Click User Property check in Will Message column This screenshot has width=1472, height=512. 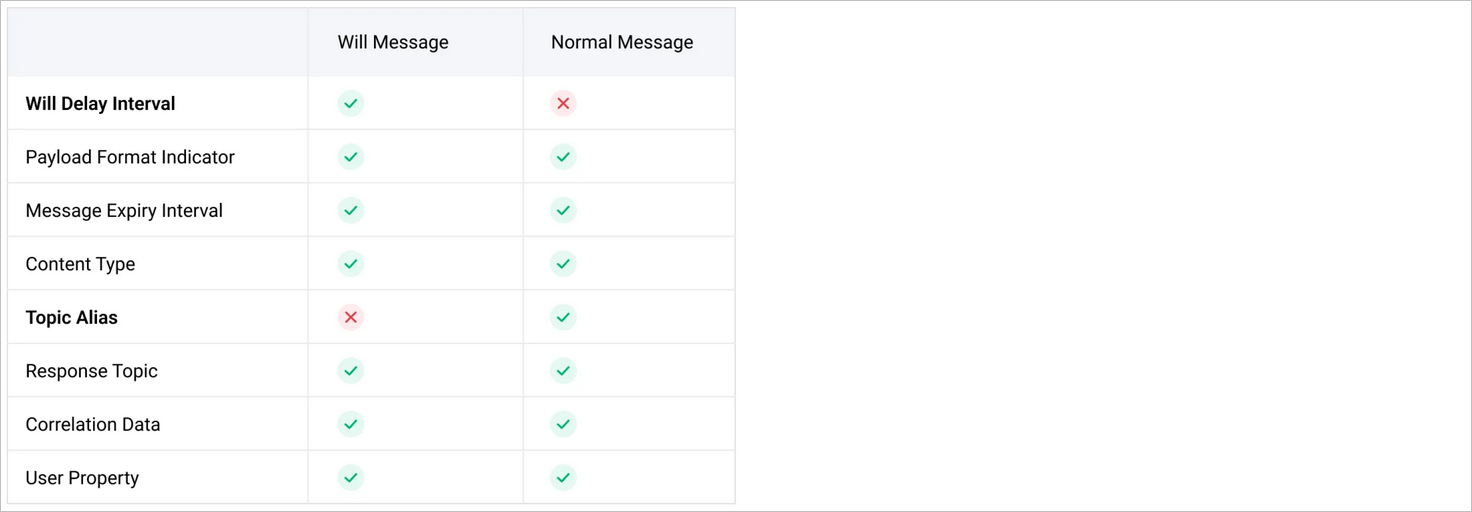click(350, 478)
